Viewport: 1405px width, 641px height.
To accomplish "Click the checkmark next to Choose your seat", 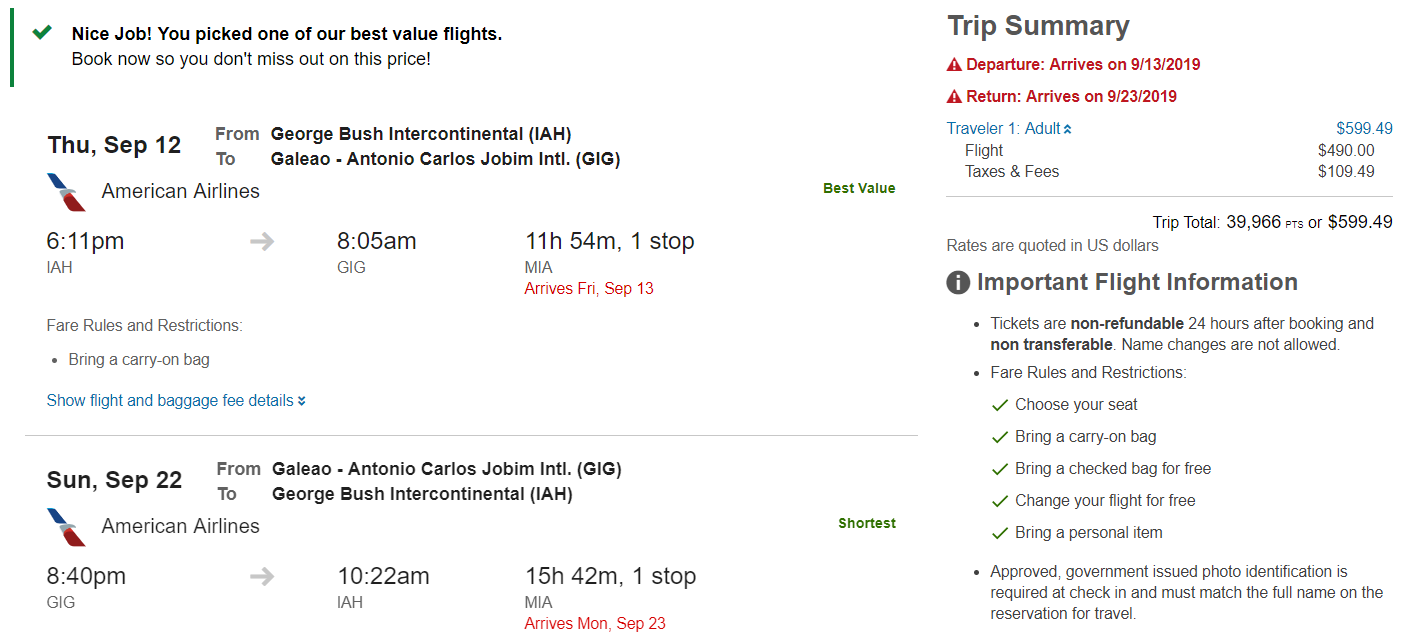I will [998, 405].
